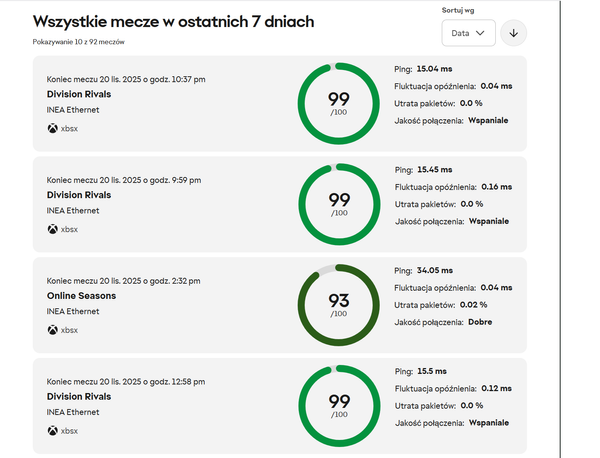
Task: Click the 34.05 ms ping value
Action: click(x=435, y=270)
